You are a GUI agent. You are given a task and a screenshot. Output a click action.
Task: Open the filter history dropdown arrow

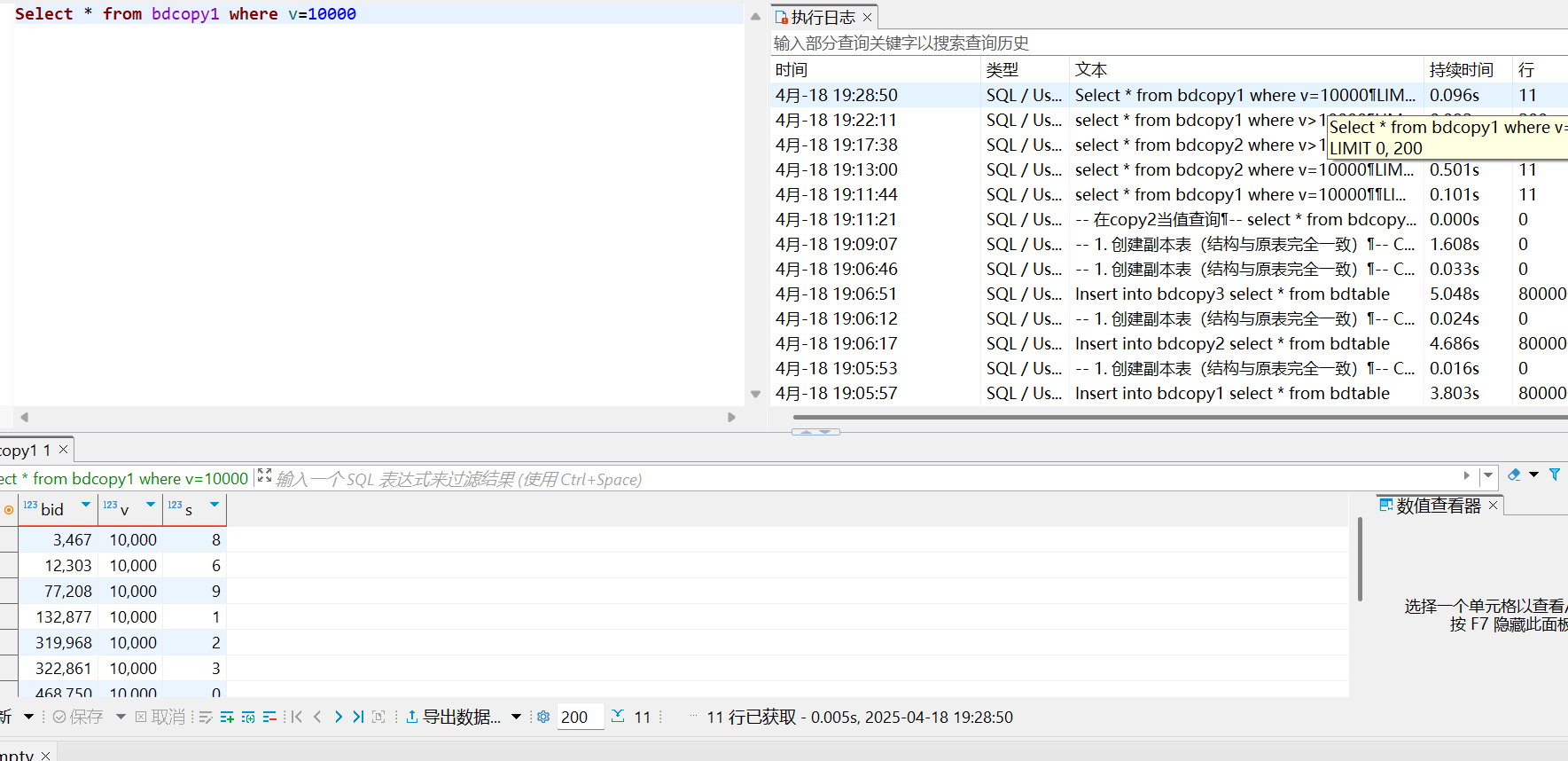(x=1488, y=475)
